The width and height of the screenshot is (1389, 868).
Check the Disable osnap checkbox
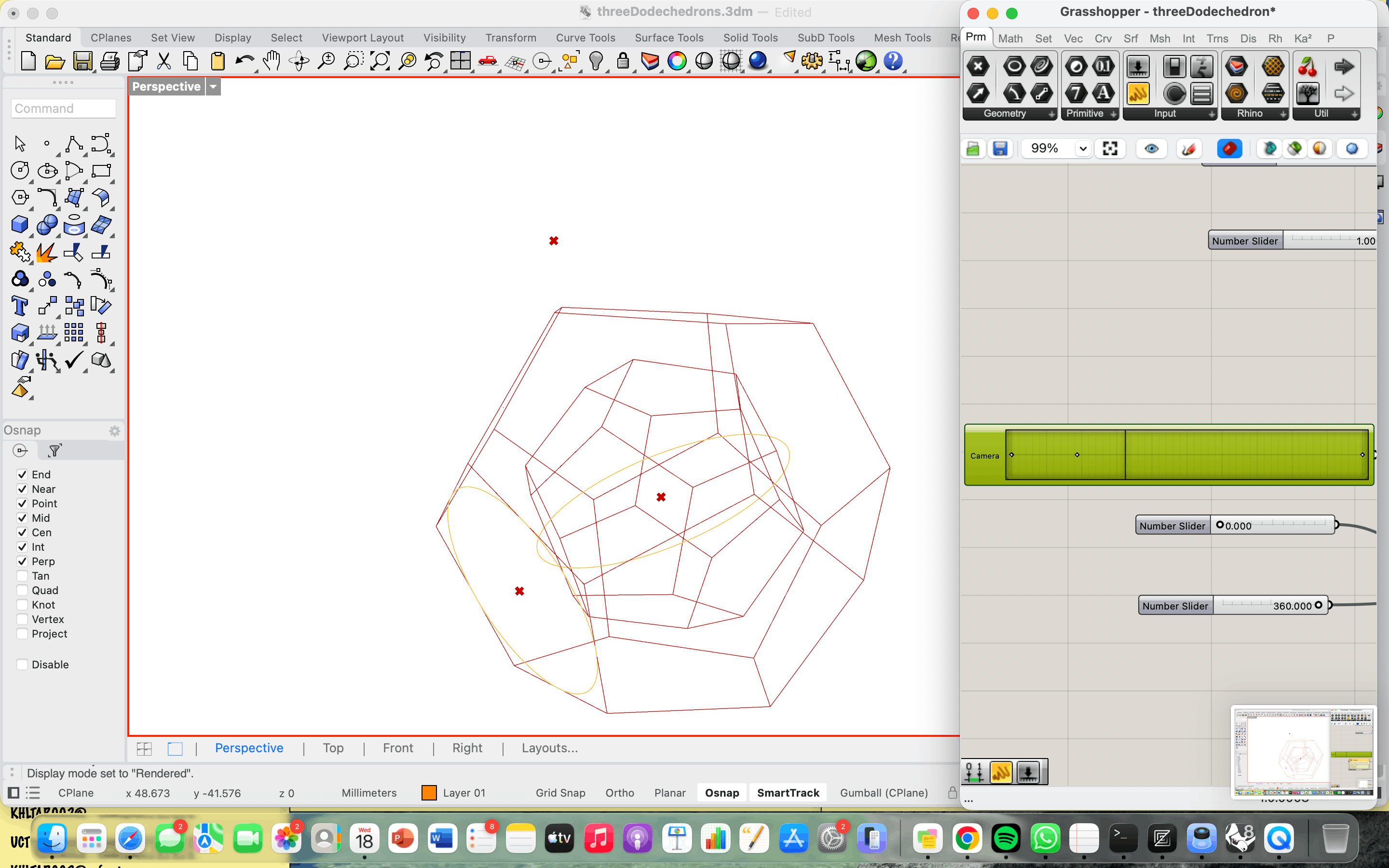(x=22, y=664)
